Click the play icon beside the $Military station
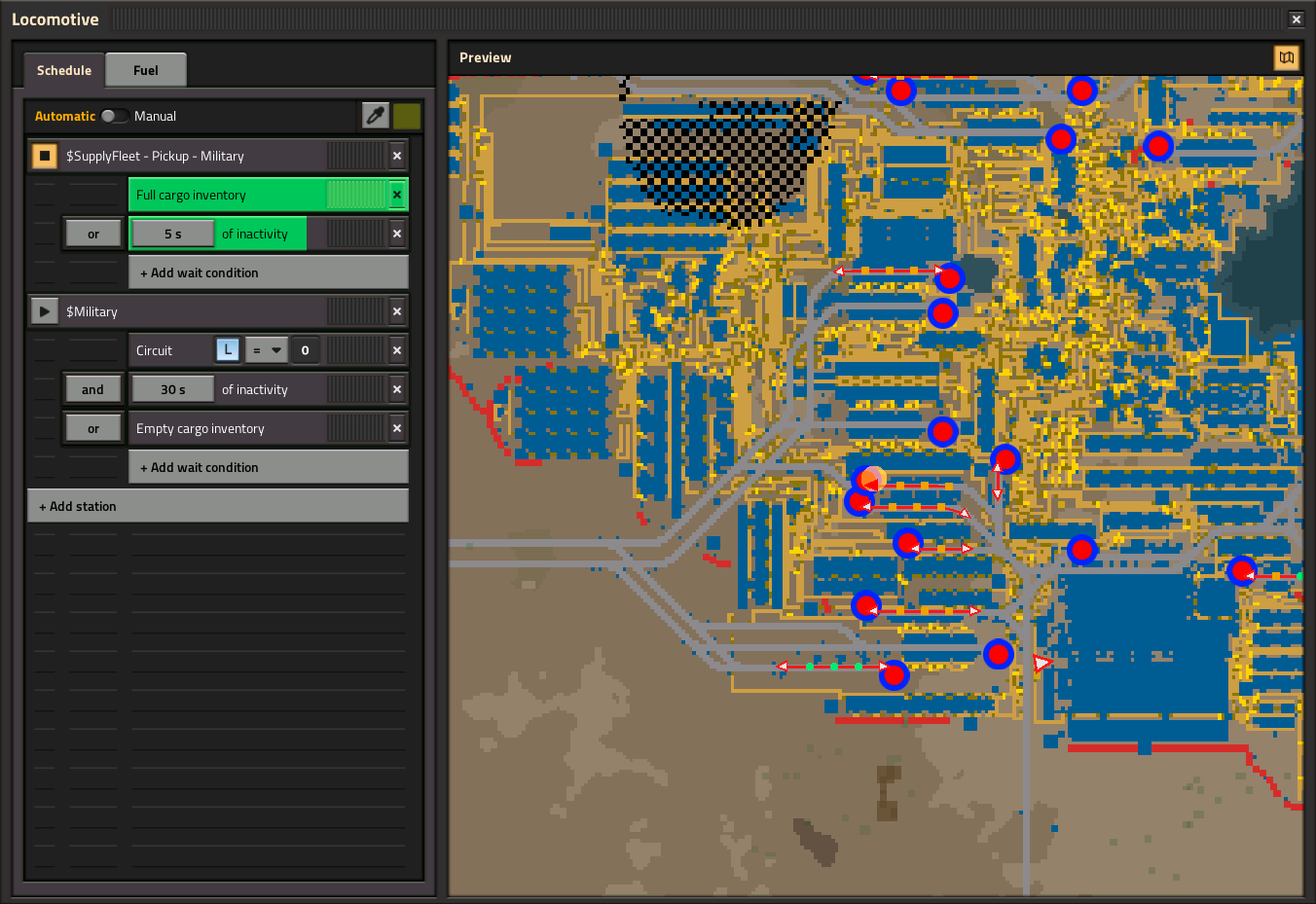The height and width of the screenshot is (904, 1316). pos(43,310)
